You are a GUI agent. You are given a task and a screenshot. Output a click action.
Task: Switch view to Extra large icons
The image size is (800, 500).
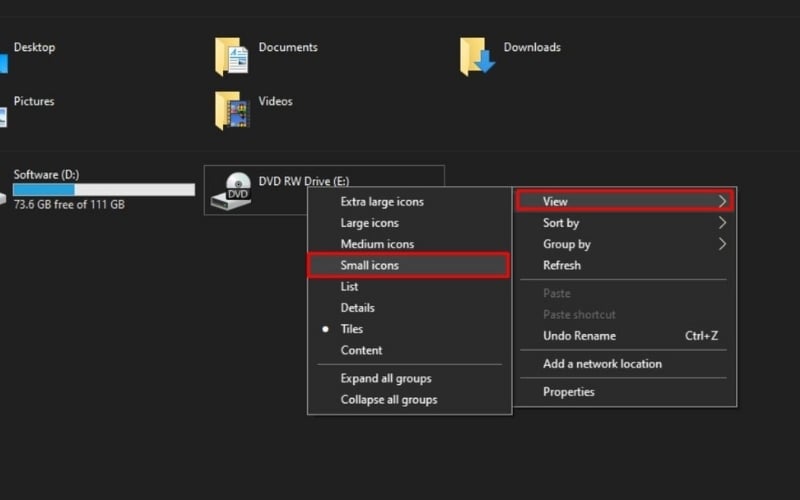409,202
